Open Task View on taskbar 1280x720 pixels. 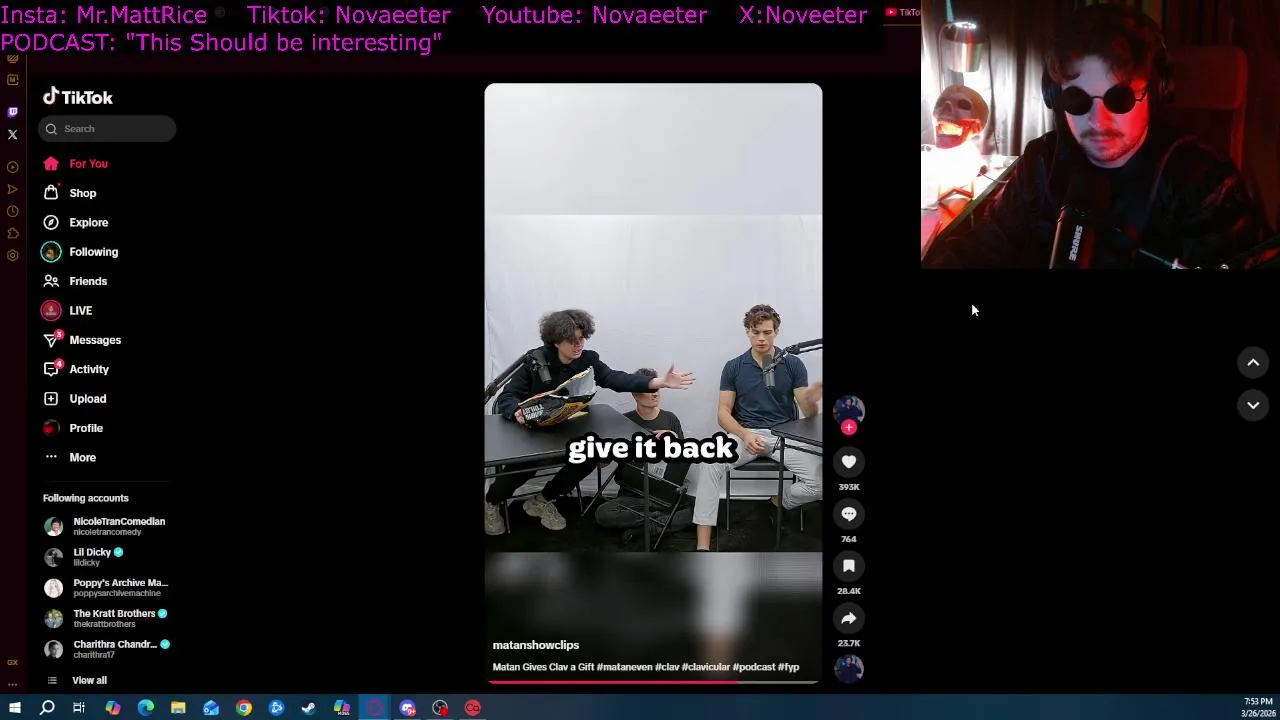tap(79, 708)
